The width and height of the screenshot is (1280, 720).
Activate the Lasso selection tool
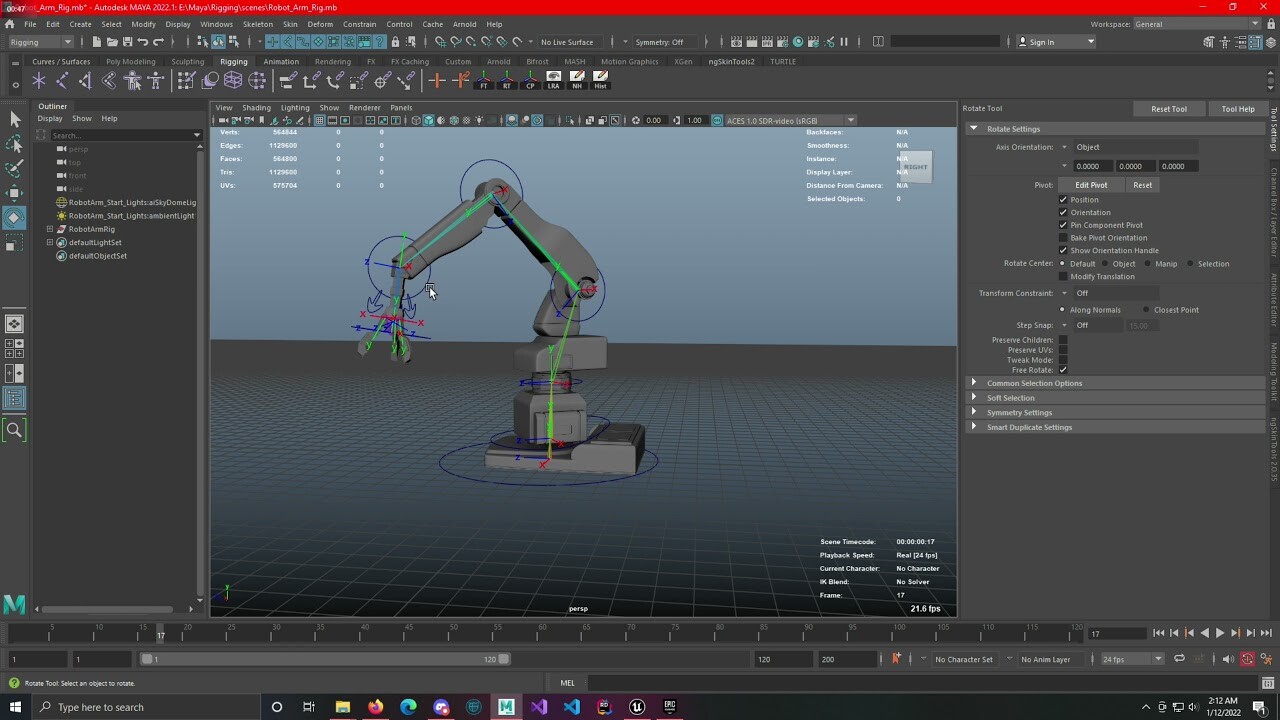(15, 144)
